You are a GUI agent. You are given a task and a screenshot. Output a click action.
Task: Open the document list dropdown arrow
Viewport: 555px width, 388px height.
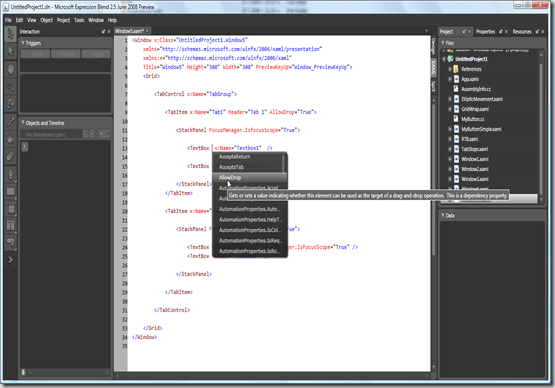[x=427, y=31]
